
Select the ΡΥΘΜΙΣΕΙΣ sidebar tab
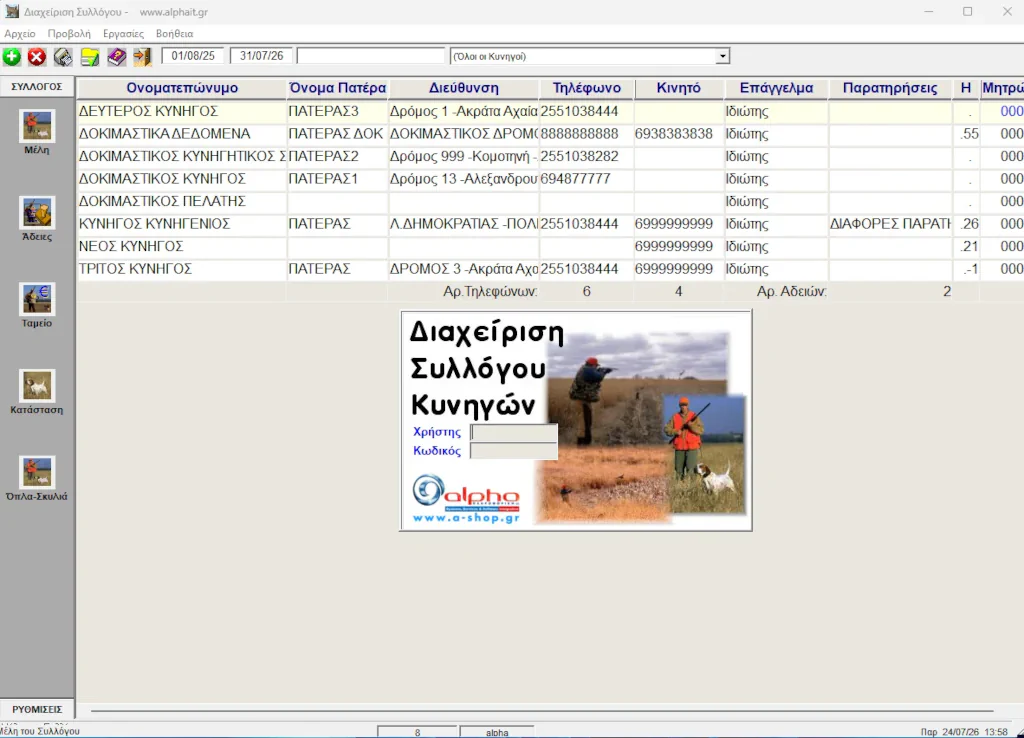37,709
